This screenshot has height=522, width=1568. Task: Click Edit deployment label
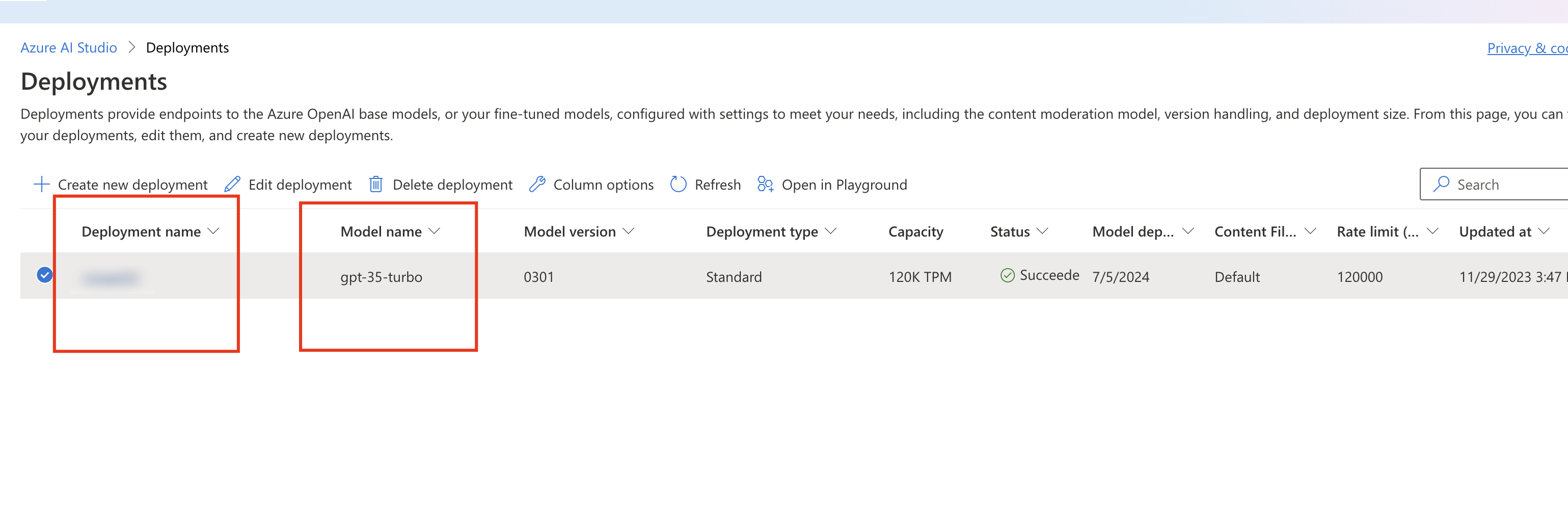pyautogui.click(x=300, y=185)
